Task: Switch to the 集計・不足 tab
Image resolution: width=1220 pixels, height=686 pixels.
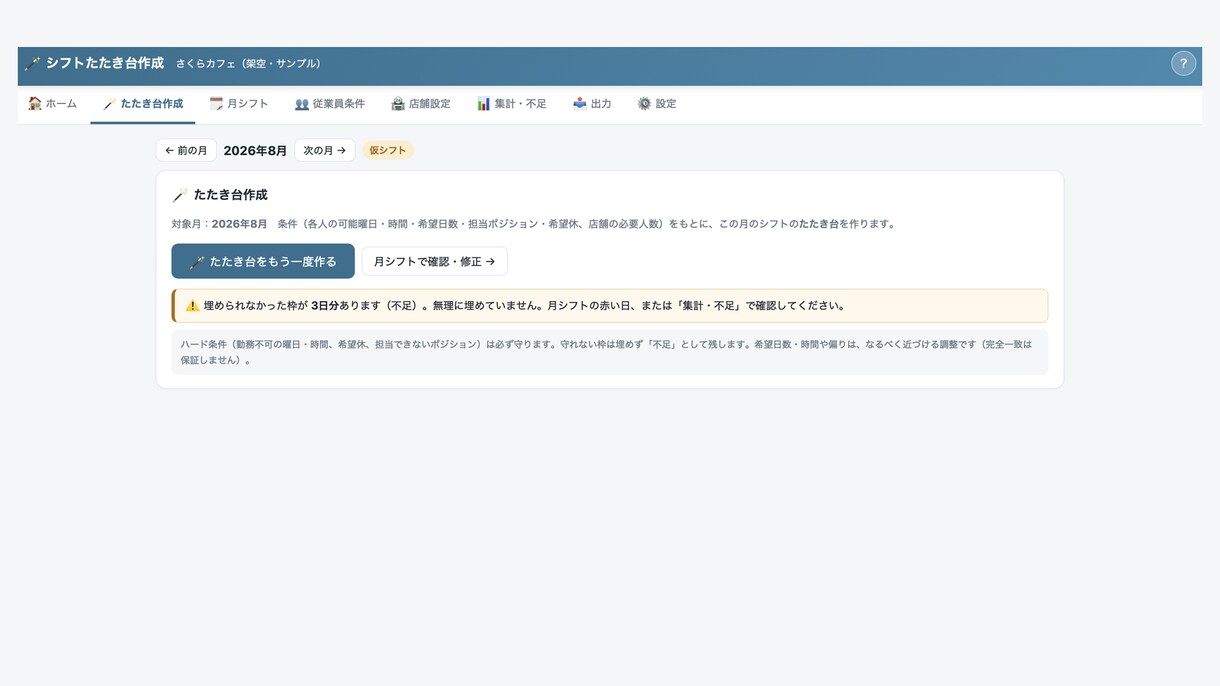Action: tap(512, 104)
